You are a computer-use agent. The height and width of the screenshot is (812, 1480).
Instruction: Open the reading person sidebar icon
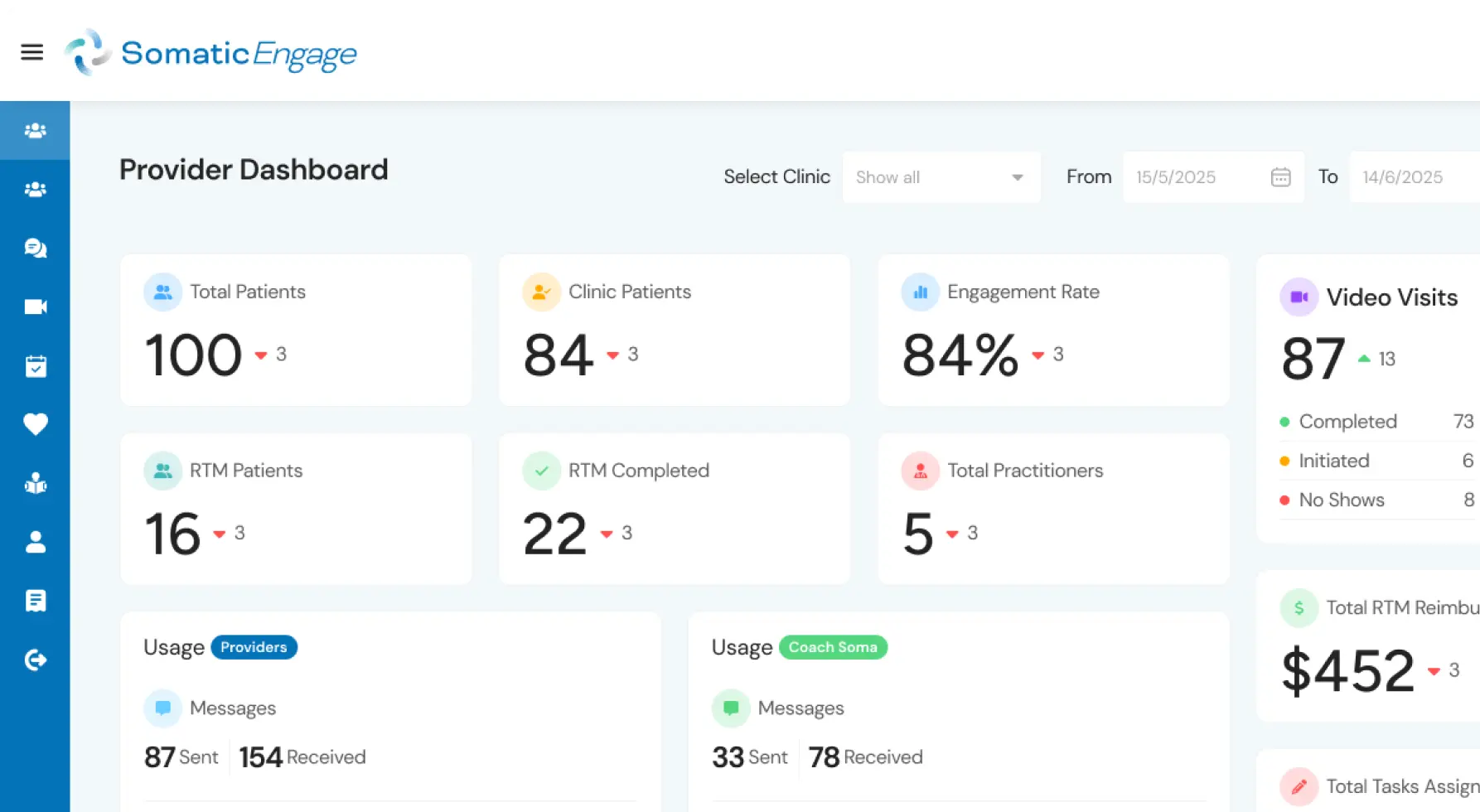35,483
